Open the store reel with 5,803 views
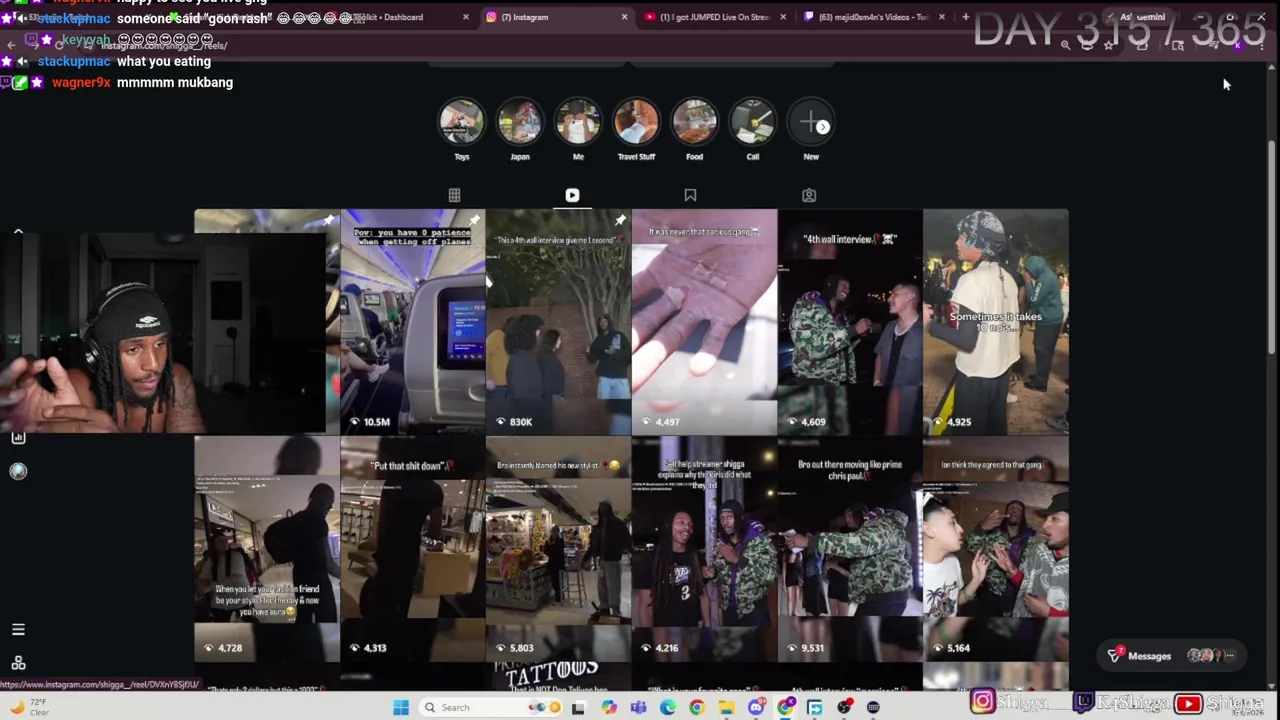The image size is (1280, 720). (x=558, y=548)
